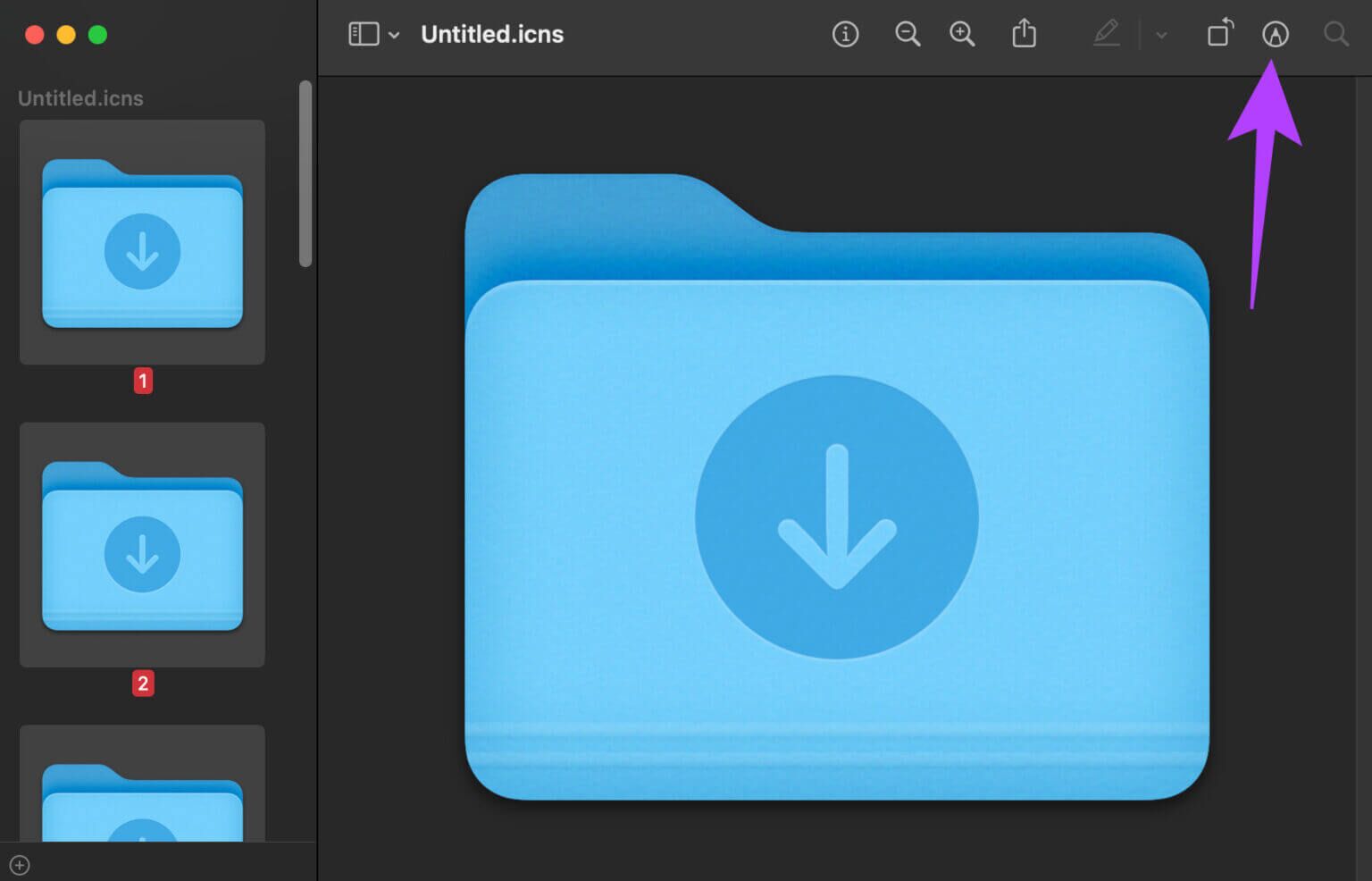Expand the sidebar view options chevron
This screenshot has width=1372, height=881.
394,36
